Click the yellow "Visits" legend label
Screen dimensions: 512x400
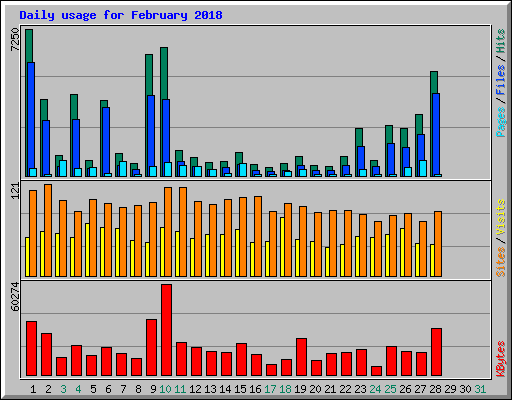(x=500, y=217)
